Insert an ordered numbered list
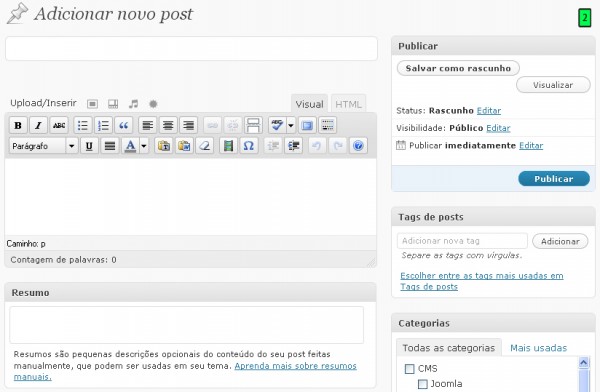Screen dimensions: 600x392 103,125
